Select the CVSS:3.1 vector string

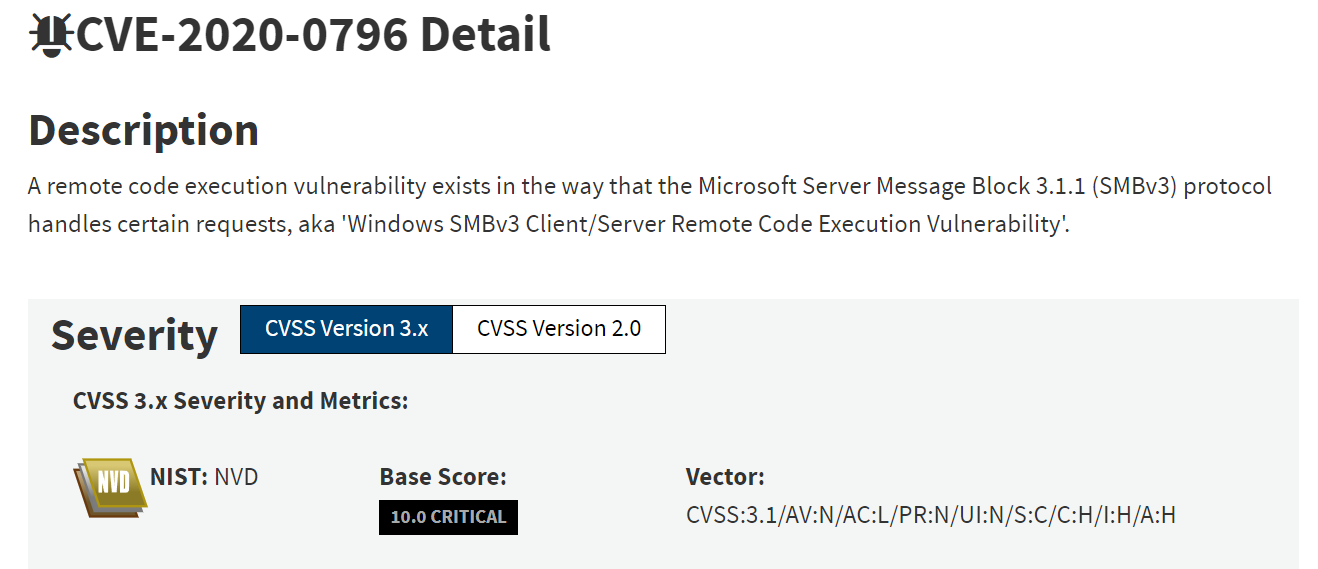point(930,516)
